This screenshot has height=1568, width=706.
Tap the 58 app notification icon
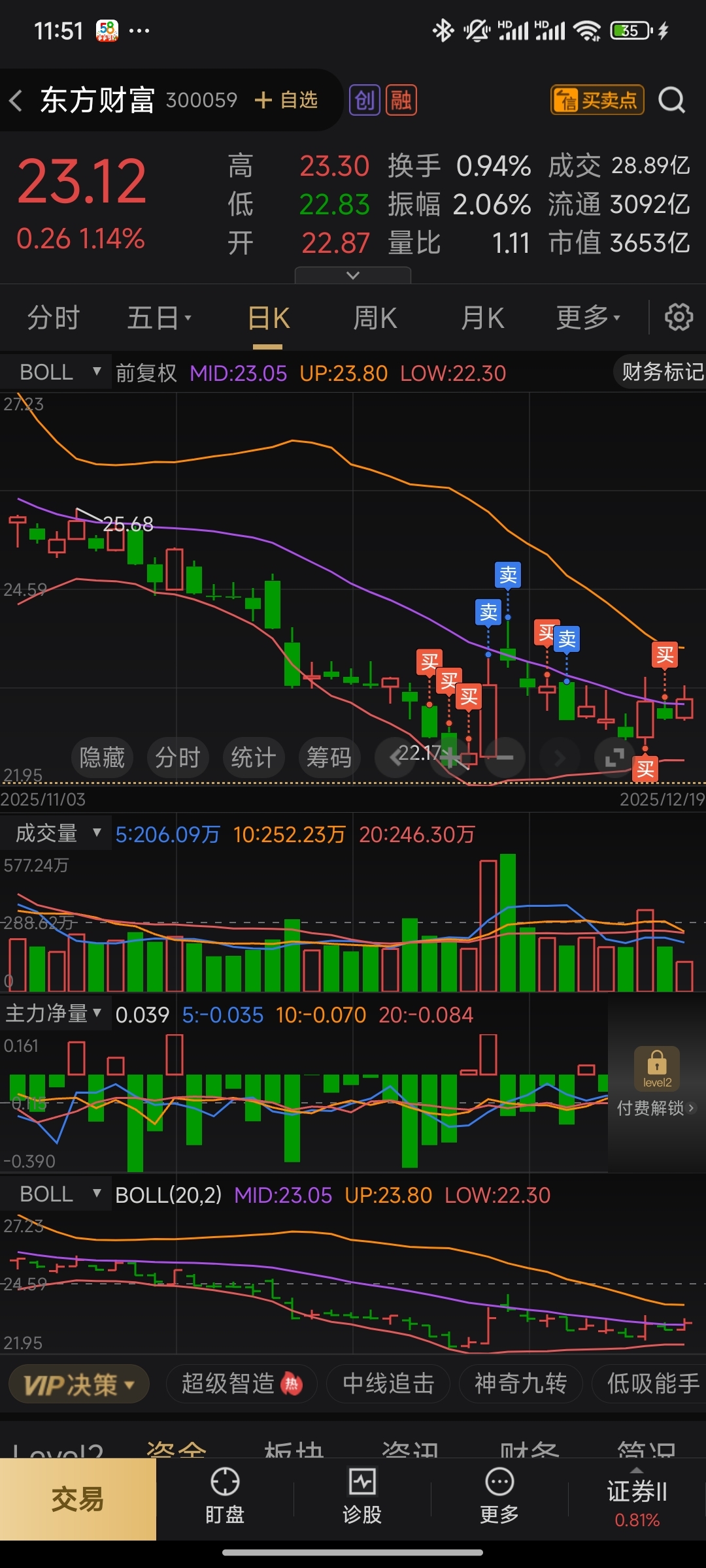coord(107,31)
